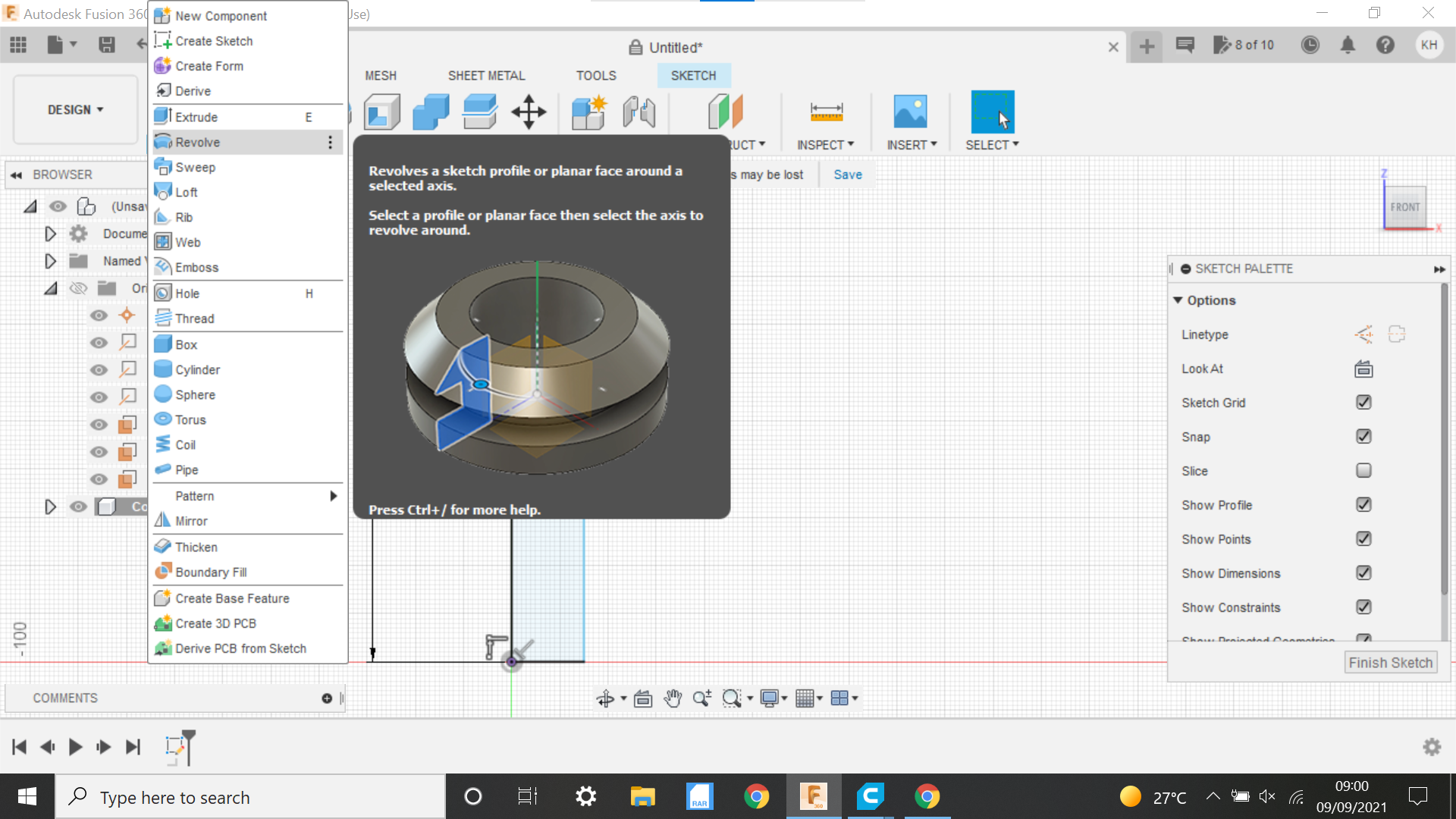This screenshot has width=1456, height=819.
Task: Open the data panel grid icon
Action: 18,45
